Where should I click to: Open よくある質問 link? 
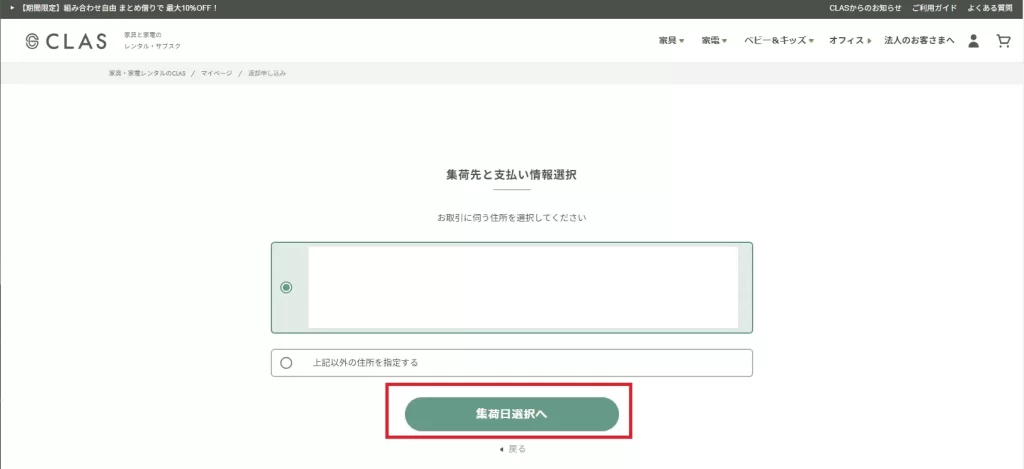click(990, 8)
